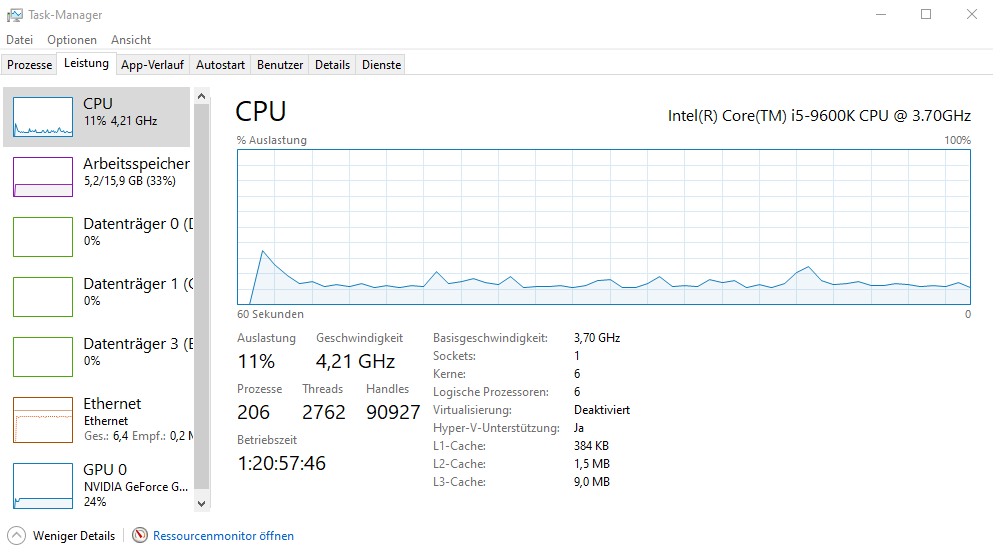Viewport: 993px width, 559px height.
Task: Select the Datenträger 1 graph thumbnail
Action: (43, 297)
